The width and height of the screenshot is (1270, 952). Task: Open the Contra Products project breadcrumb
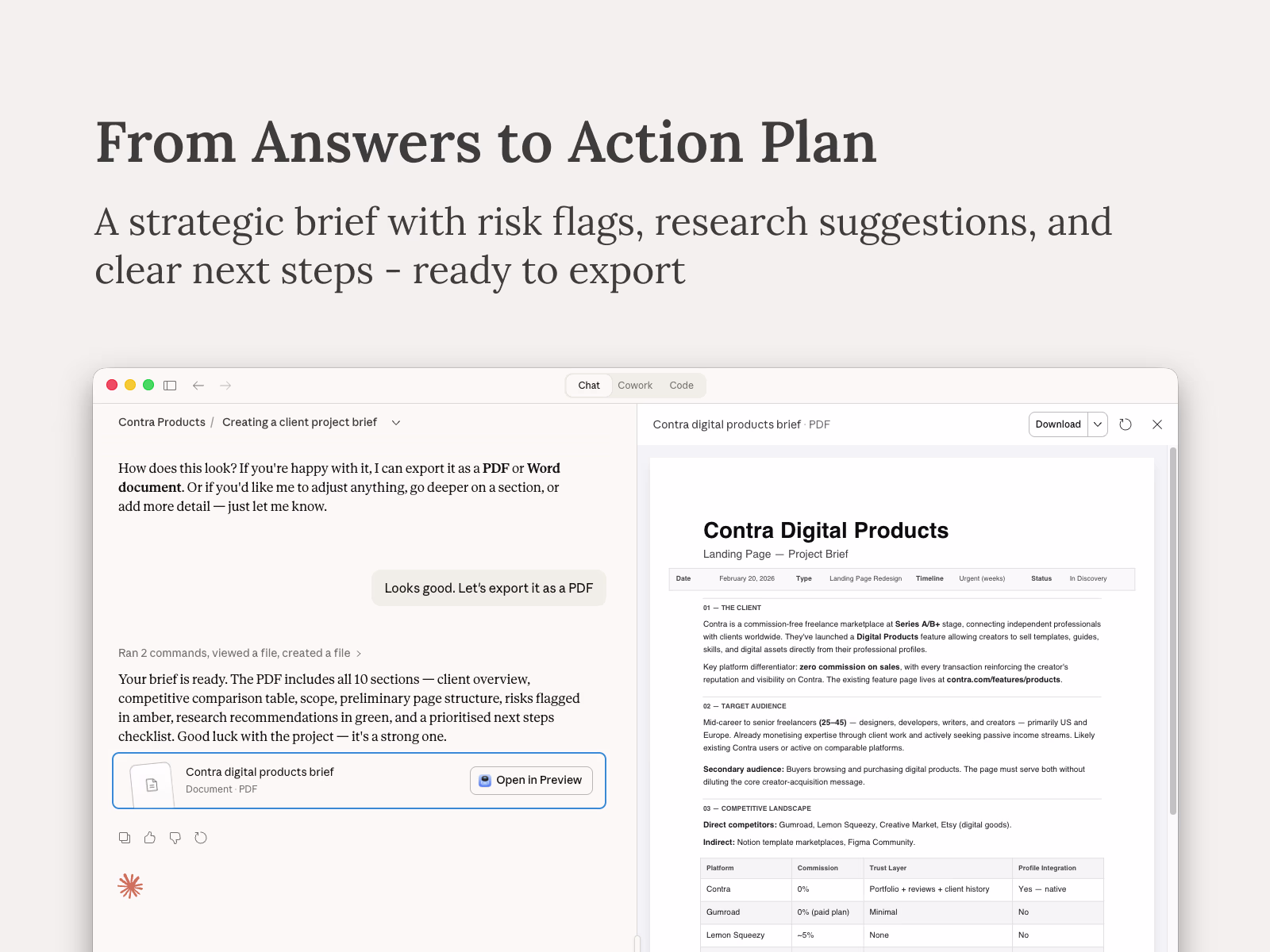click(162, 422)
